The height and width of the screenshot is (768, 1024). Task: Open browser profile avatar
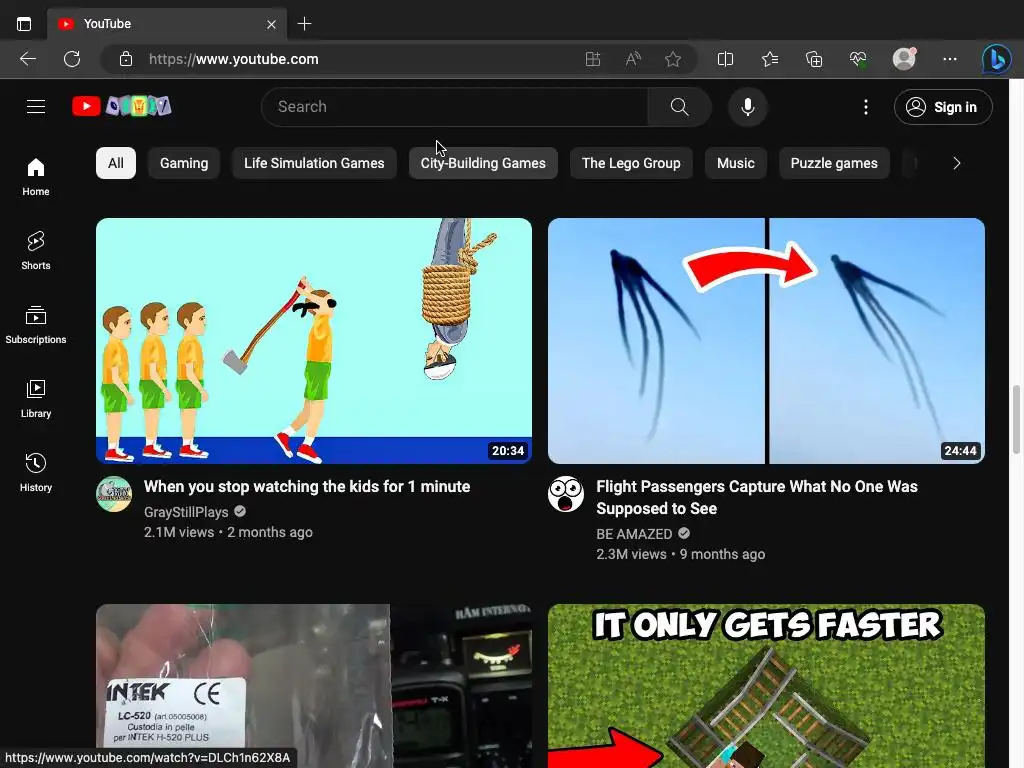904,59
